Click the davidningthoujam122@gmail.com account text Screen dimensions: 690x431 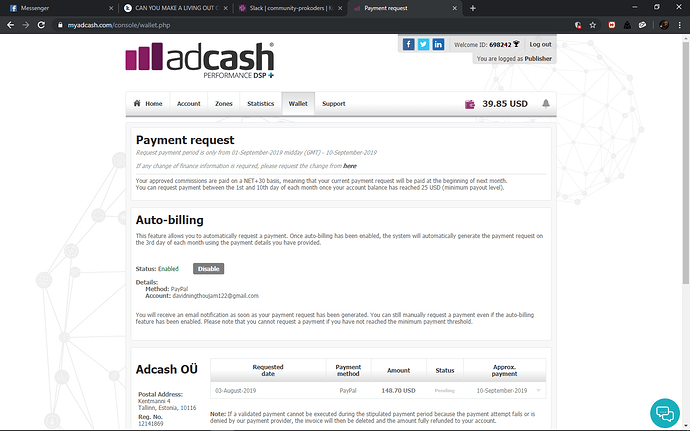(216, 296)
